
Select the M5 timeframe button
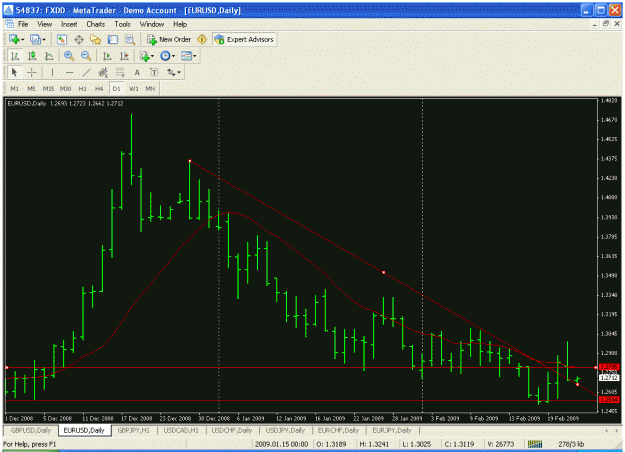pos(31,88)
